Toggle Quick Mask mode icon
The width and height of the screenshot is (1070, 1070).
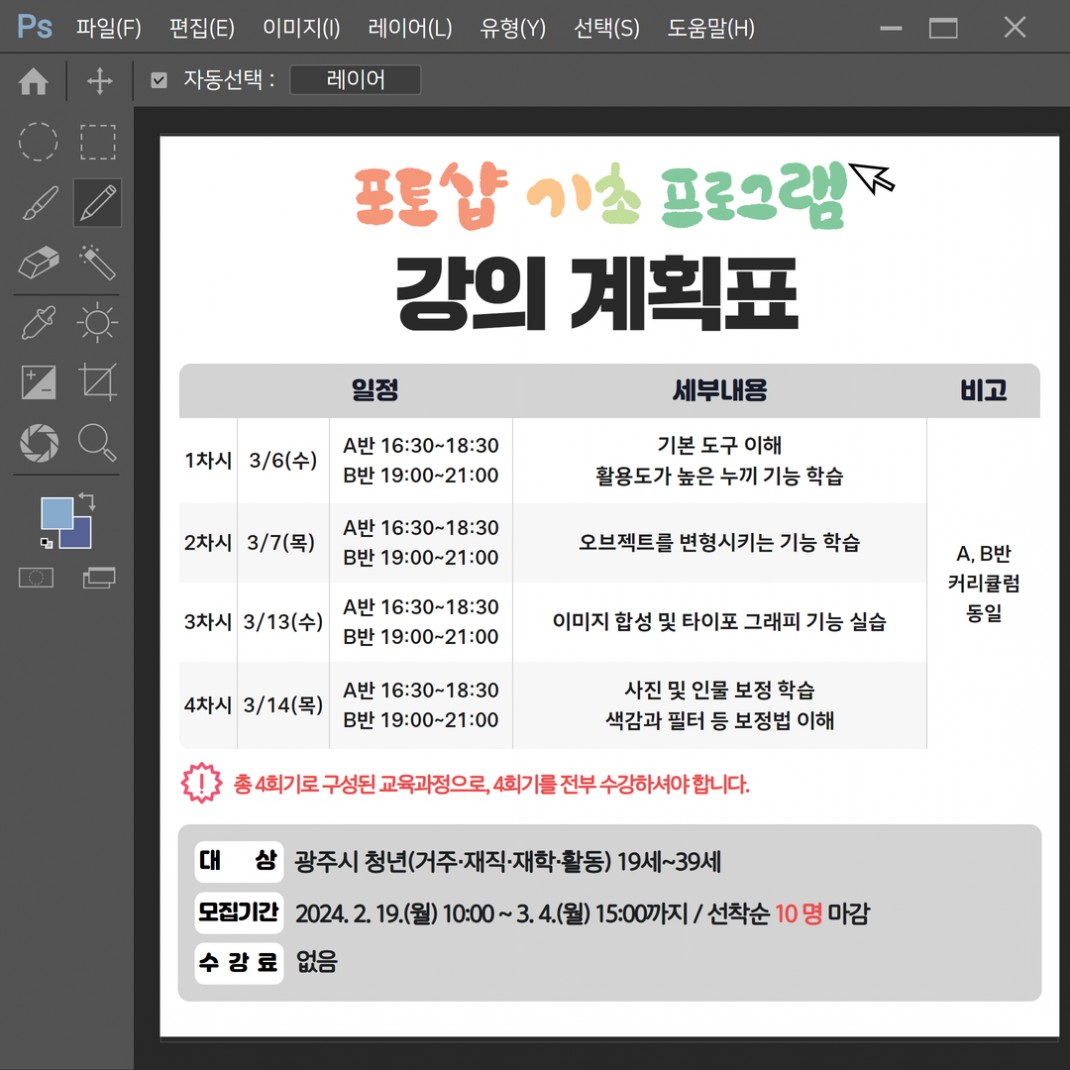point(36,578)
